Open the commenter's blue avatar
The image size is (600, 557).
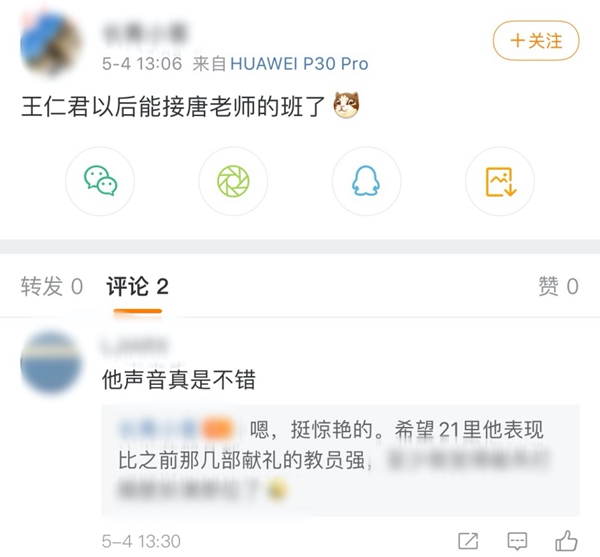[51, 362]
